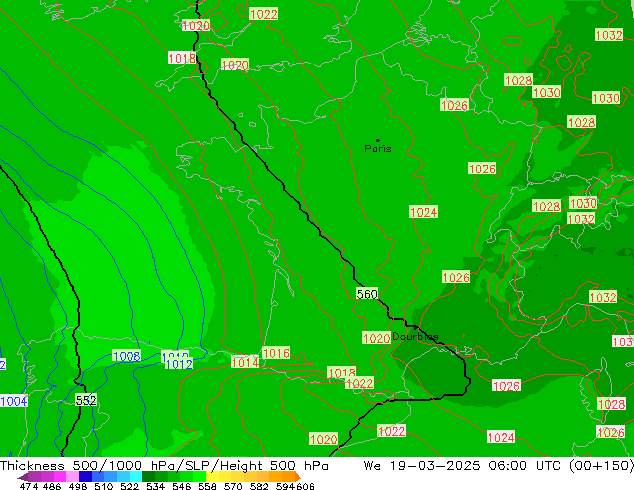634x490 pixels.
Task: Select the map title 'Thickness 500/1000 hPa/SLP/Height 500 hPa'
Action: 164,466
